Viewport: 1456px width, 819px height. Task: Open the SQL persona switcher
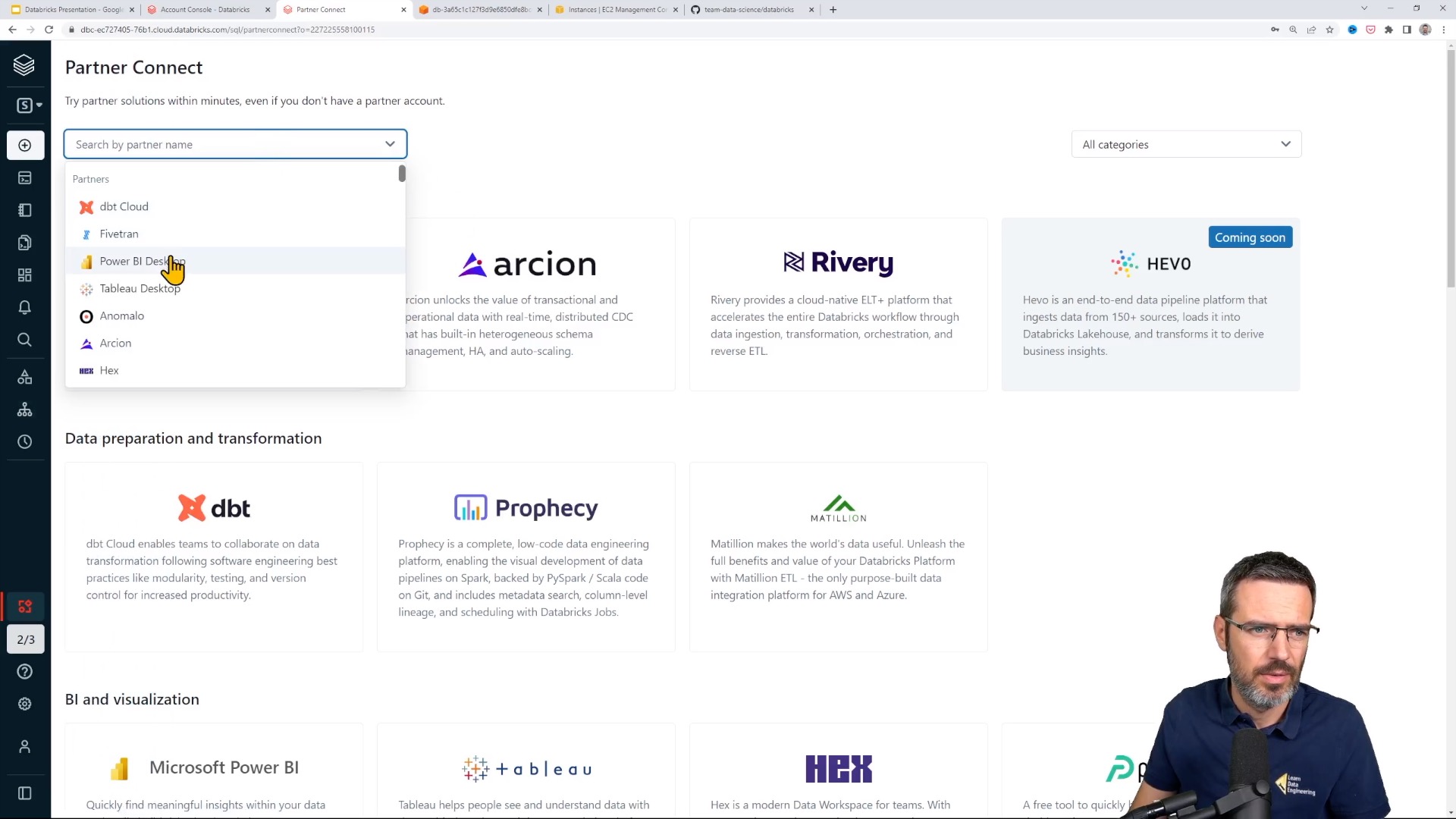coord(29,105)
